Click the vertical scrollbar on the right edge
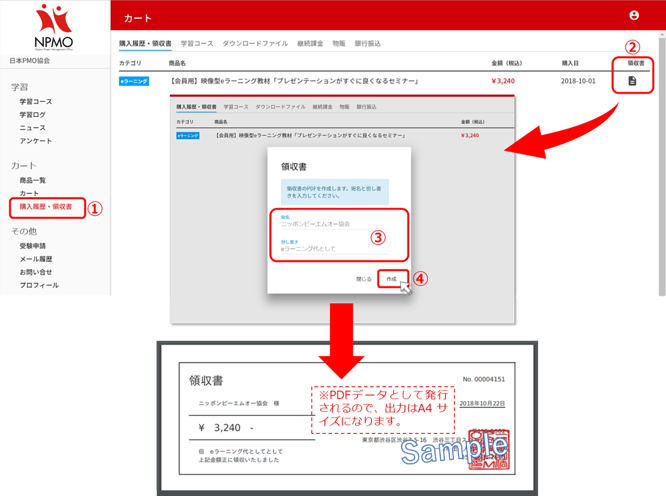Image resolution: width=666 pixels, height=496 pixels. click(662, 166)
